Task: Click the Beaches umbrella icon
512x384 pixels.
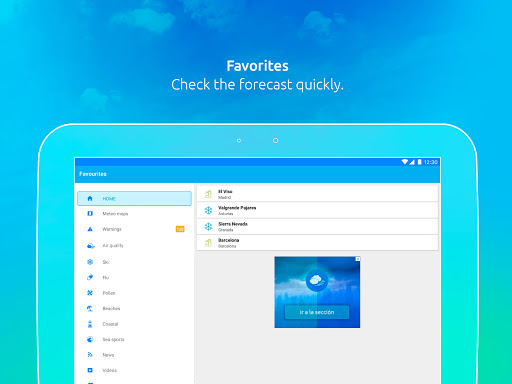Action: pos(90,308)
